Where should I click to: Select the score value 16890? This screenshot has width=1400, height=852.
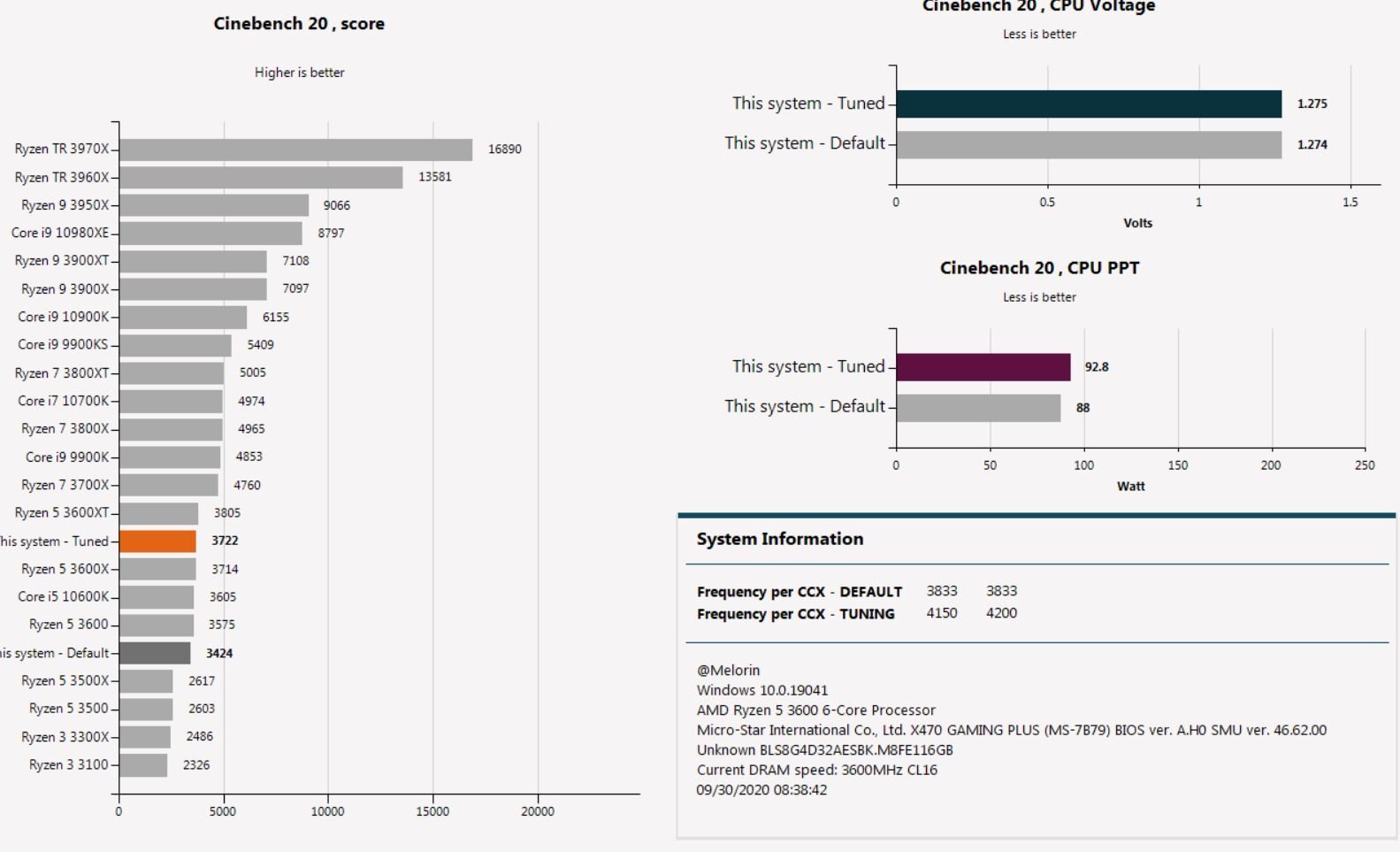[x=505, y=149]
